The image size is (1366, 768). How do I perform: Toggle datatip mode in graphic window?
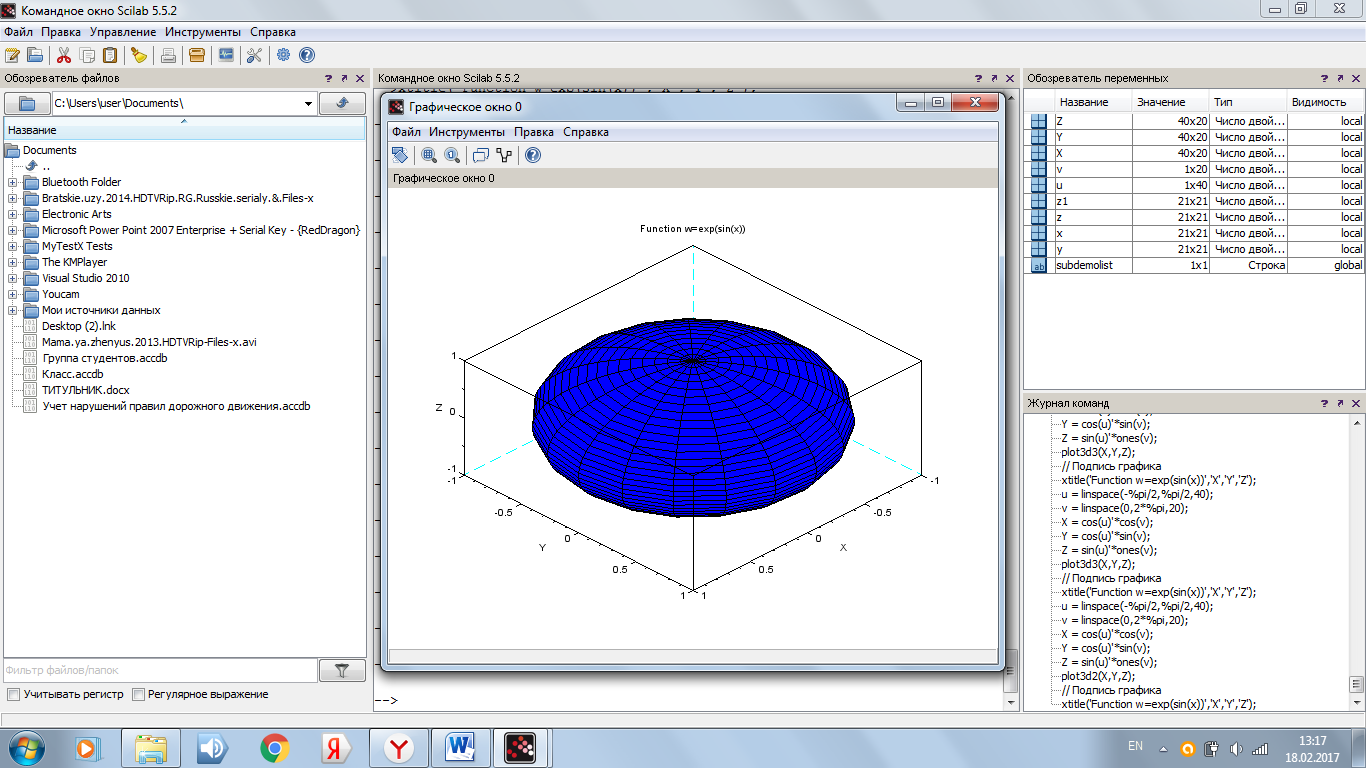tap(481, 155)
